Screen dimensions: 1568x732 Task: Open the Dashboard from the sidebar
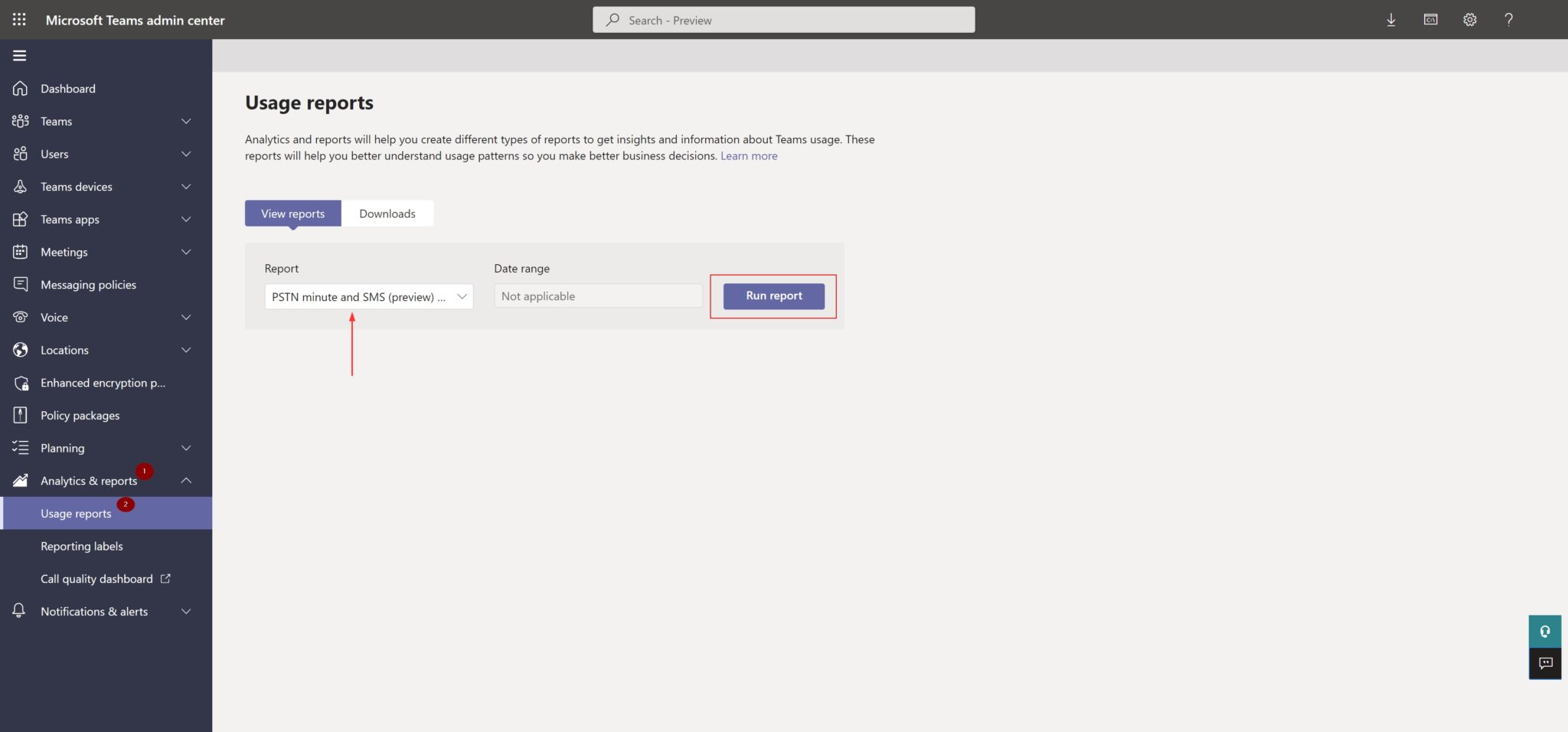67,88
